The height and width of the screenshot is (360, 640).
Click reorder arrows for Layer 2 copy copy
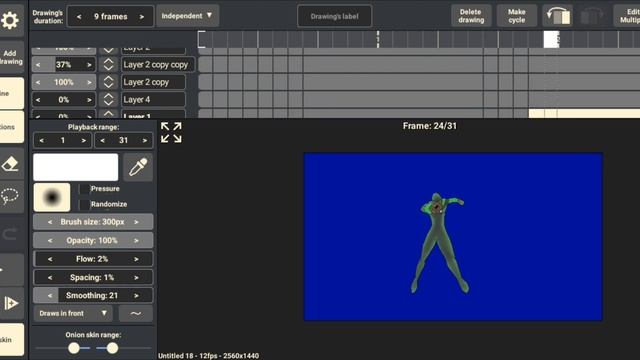pos(108,64)
